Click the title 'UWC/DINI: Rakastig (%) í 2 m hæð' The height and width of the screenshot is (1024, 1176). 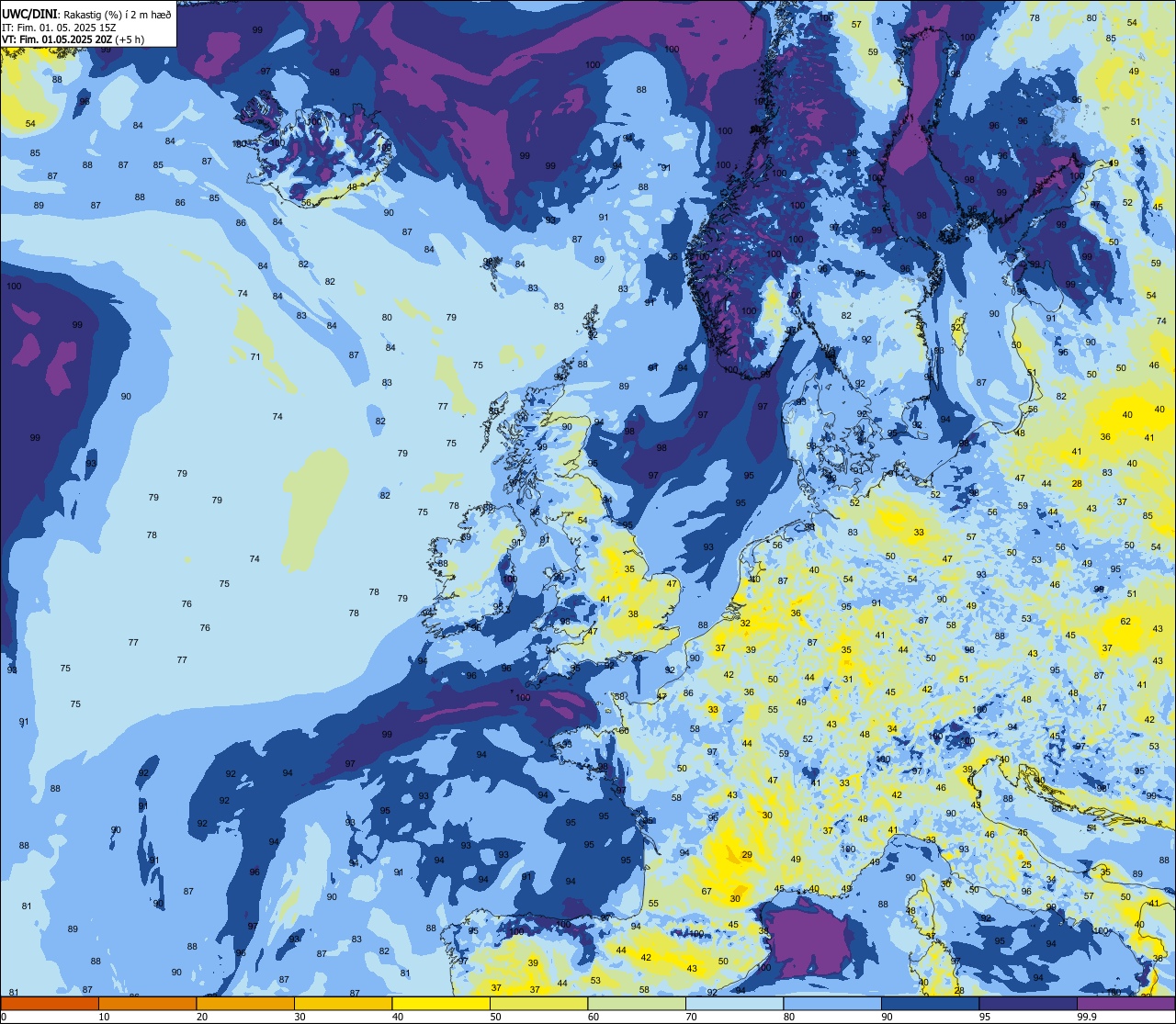(x=86, y=14)
